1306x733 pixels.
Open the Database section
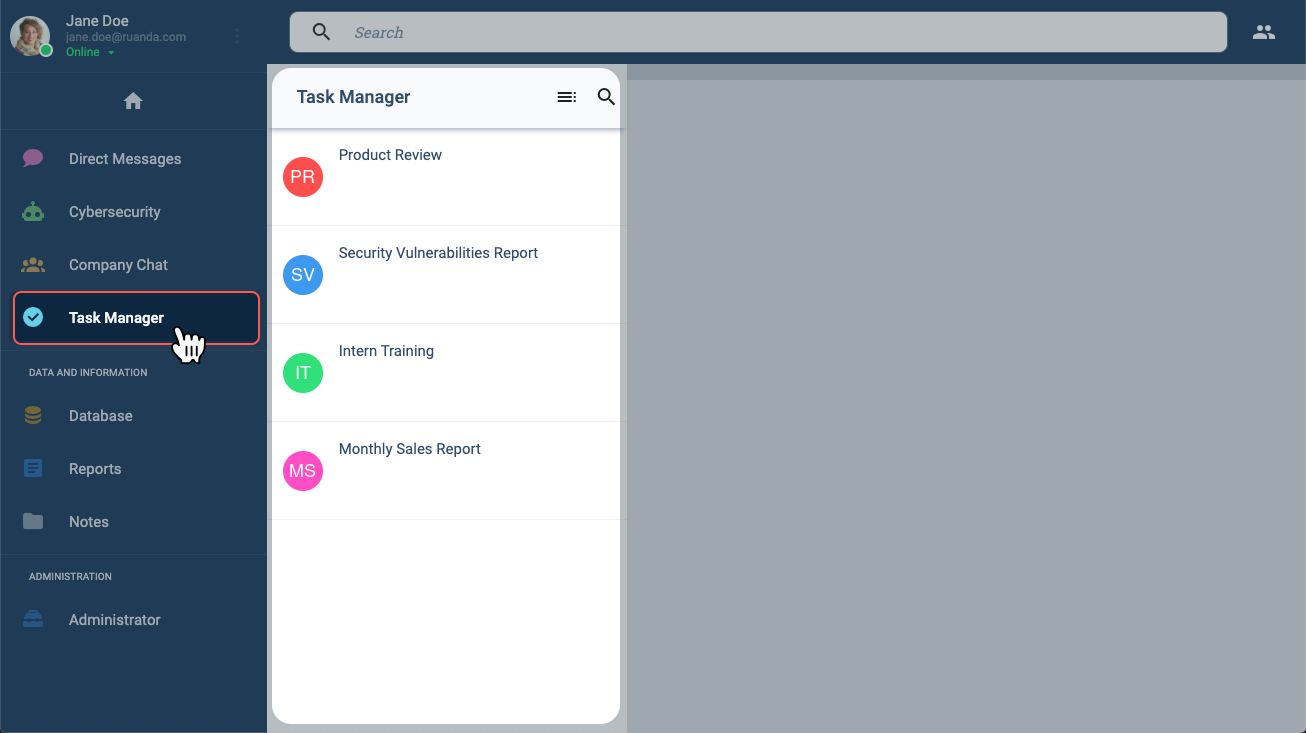coord(134,416)
